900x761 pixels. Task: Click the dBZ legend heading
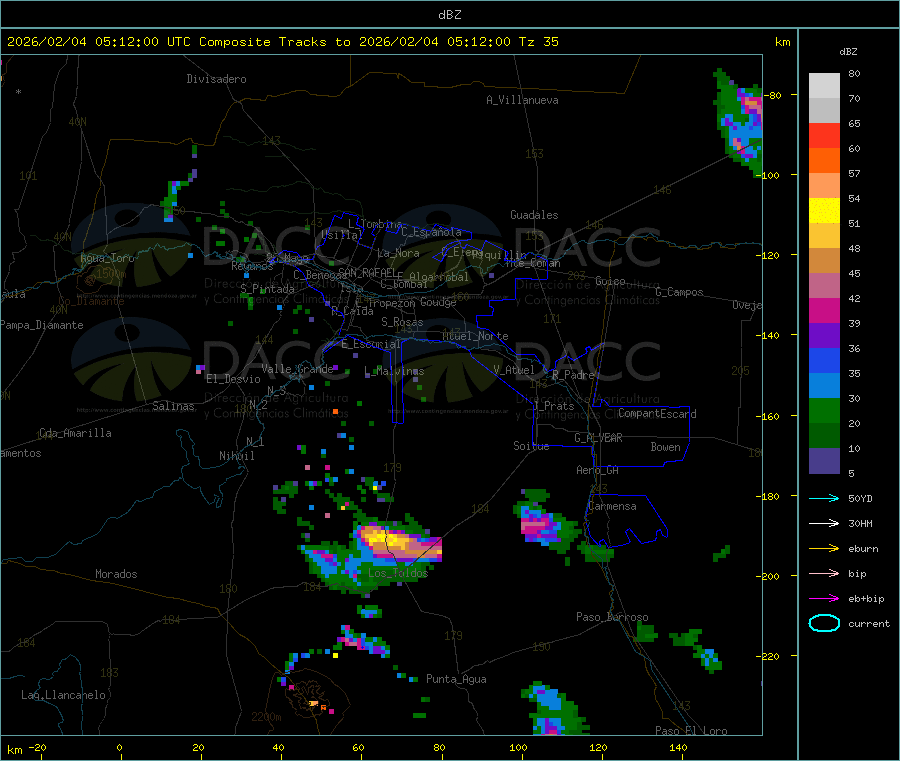848,52
